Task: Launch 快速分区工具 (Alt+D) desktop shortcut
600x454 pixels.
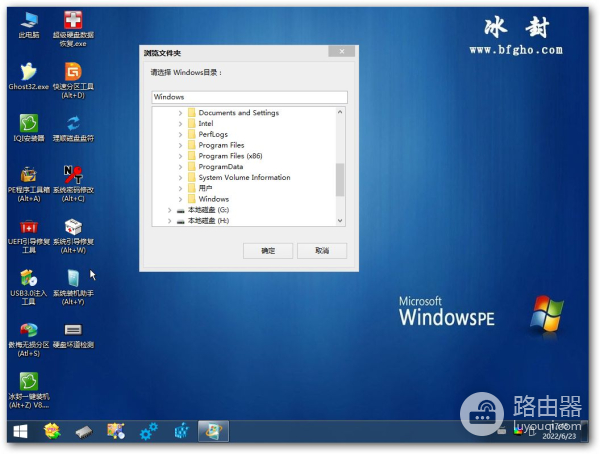Action: [73, 72]
